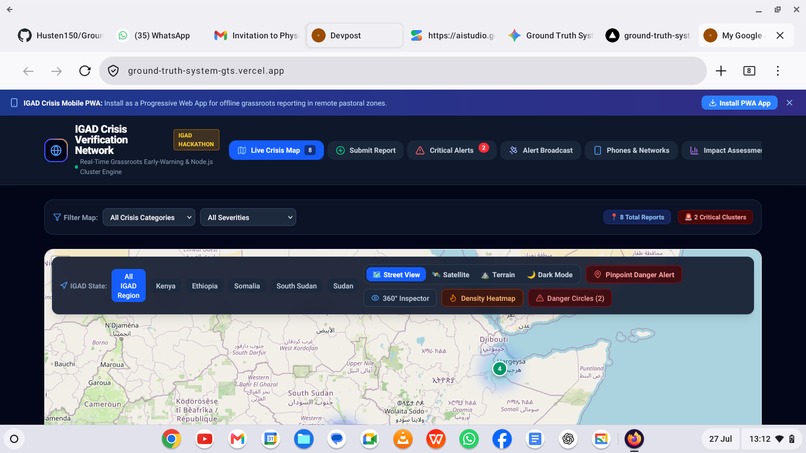
Task: Open Files app from the shelf
Action: [304, 439]
